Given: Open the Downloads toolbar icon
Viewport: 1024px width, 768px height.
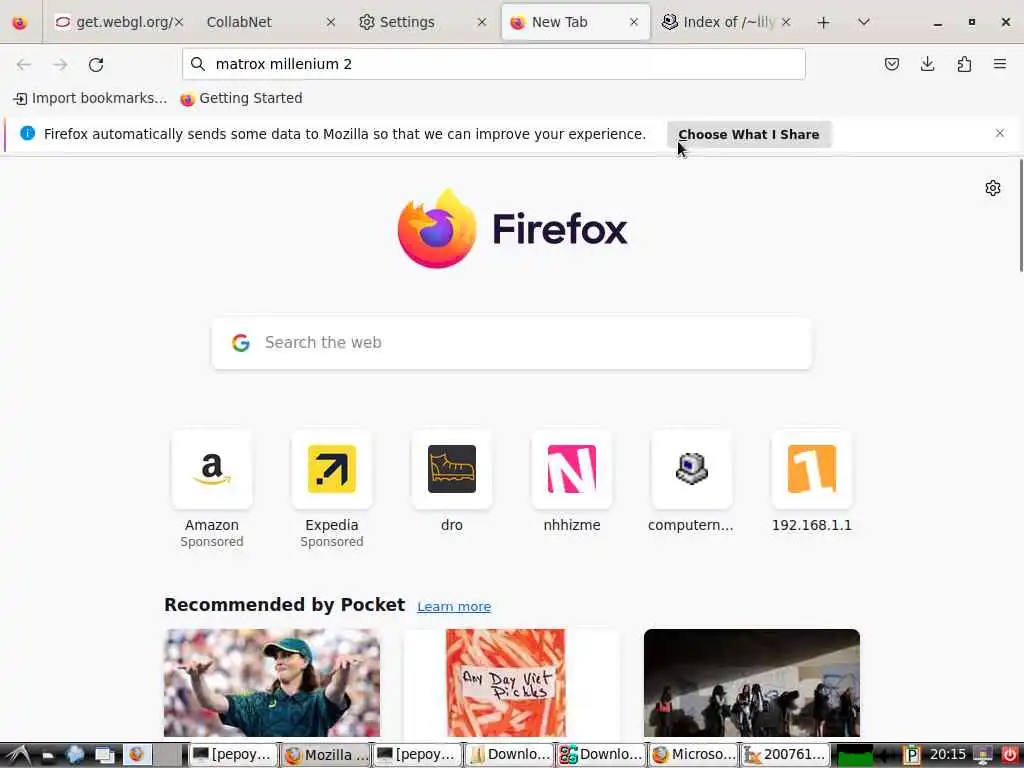Looking at the screenshot, I should coord(927,64).
